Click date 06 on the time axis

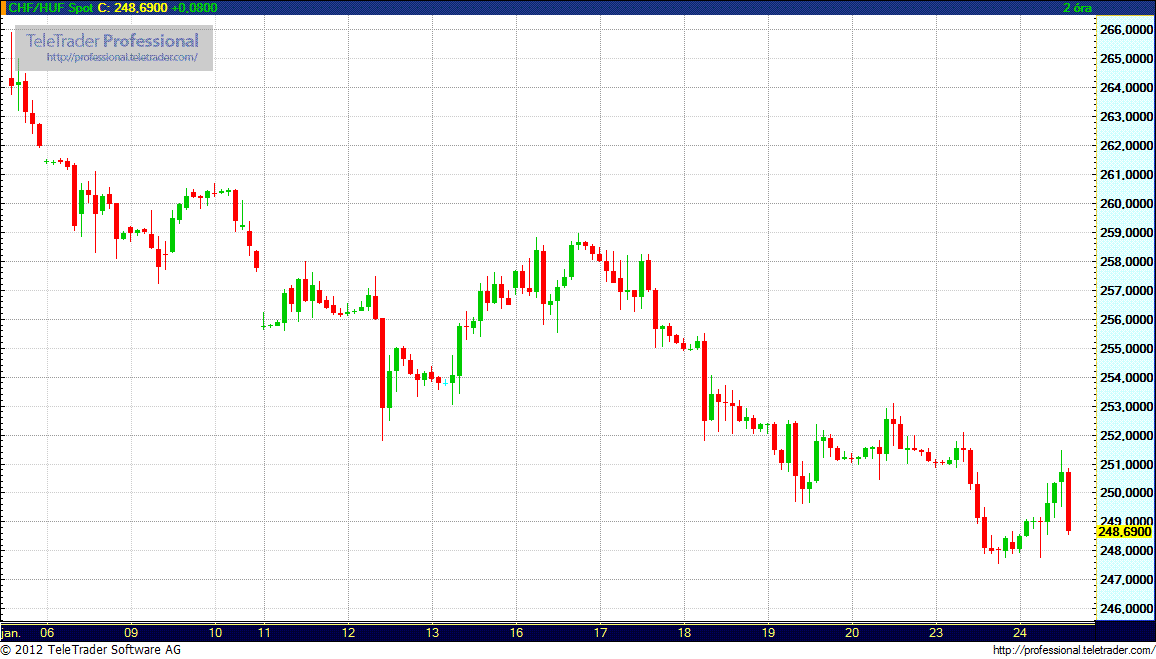[47, 632]
